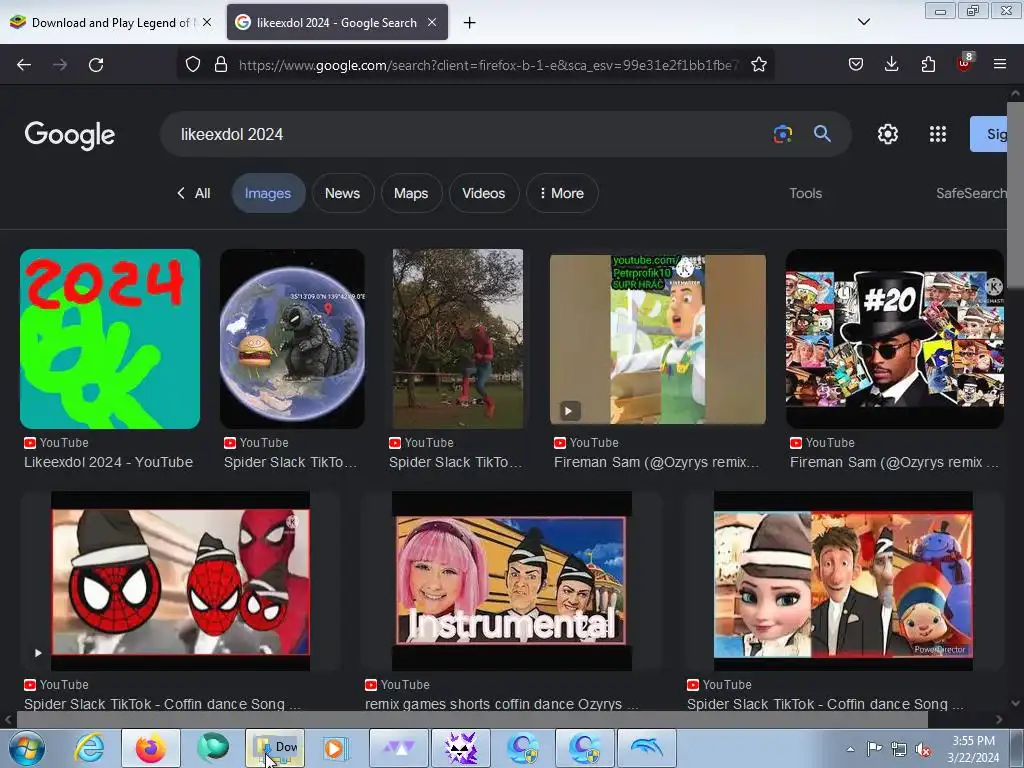Click the remix games shorts coffin dance link

[502, 704]
